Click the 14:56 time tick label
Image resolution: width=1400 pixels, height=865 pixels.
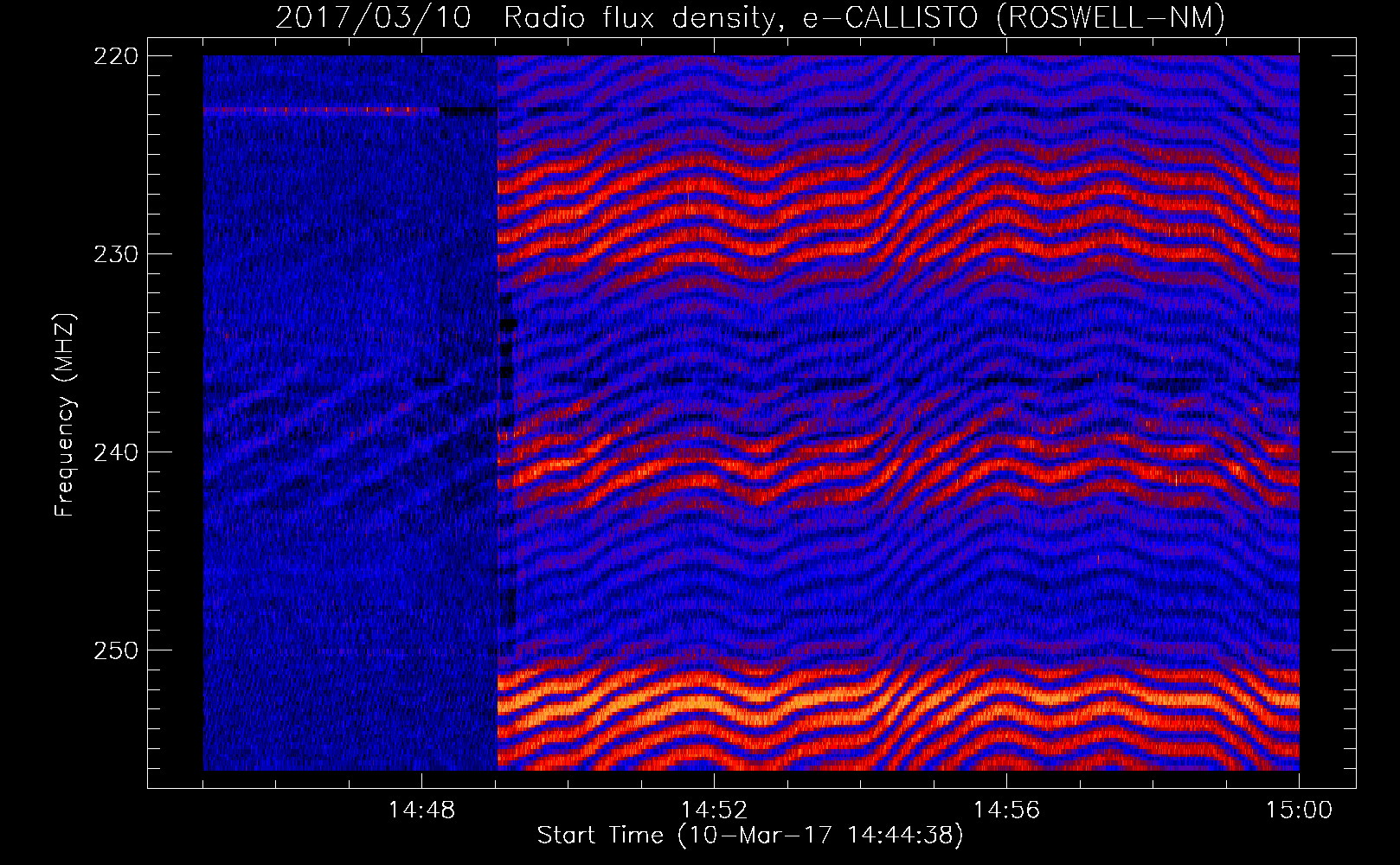pyautogui.click(x=1006, y=810)
